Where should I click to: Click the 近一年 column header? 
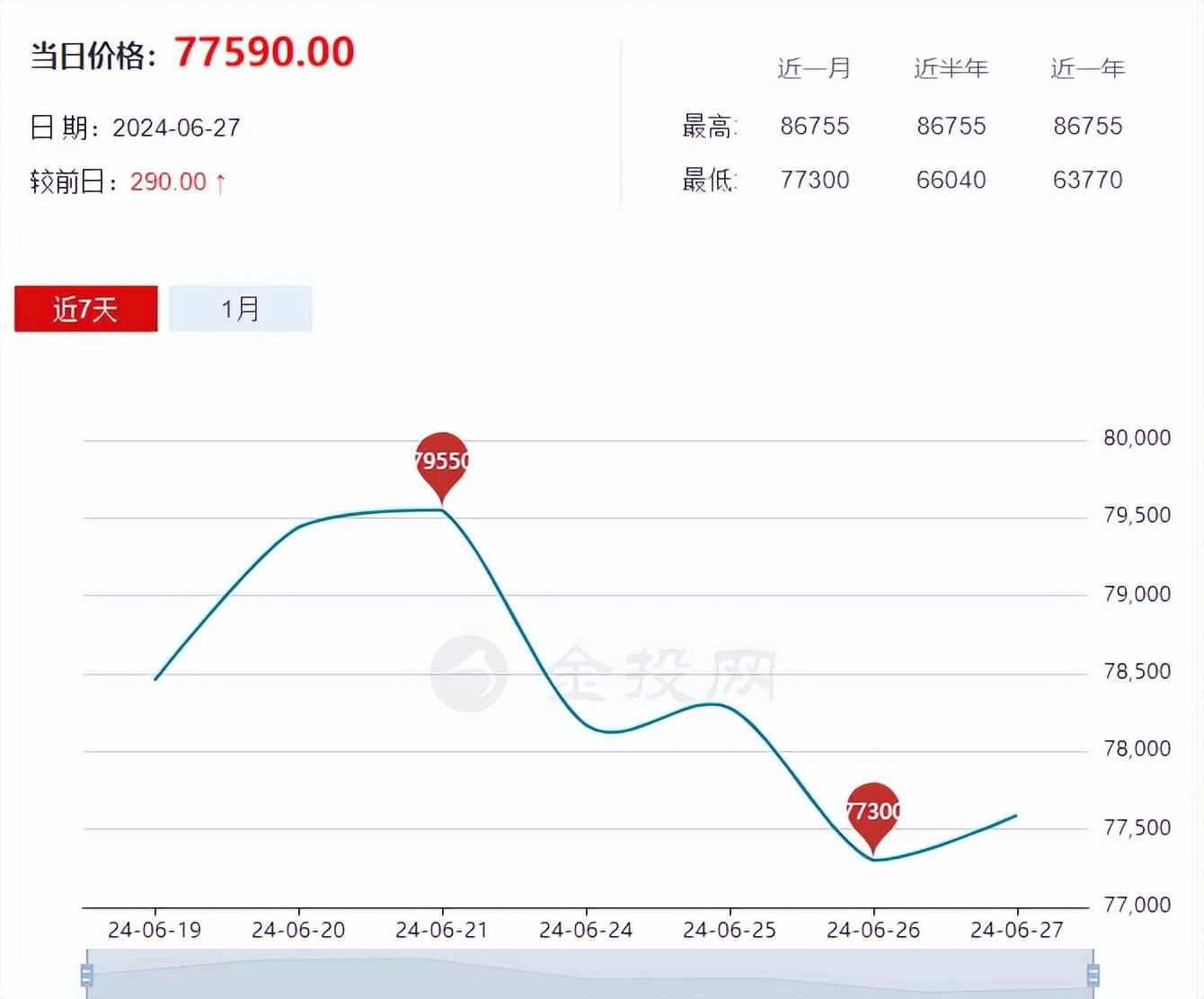(1087, 68)
